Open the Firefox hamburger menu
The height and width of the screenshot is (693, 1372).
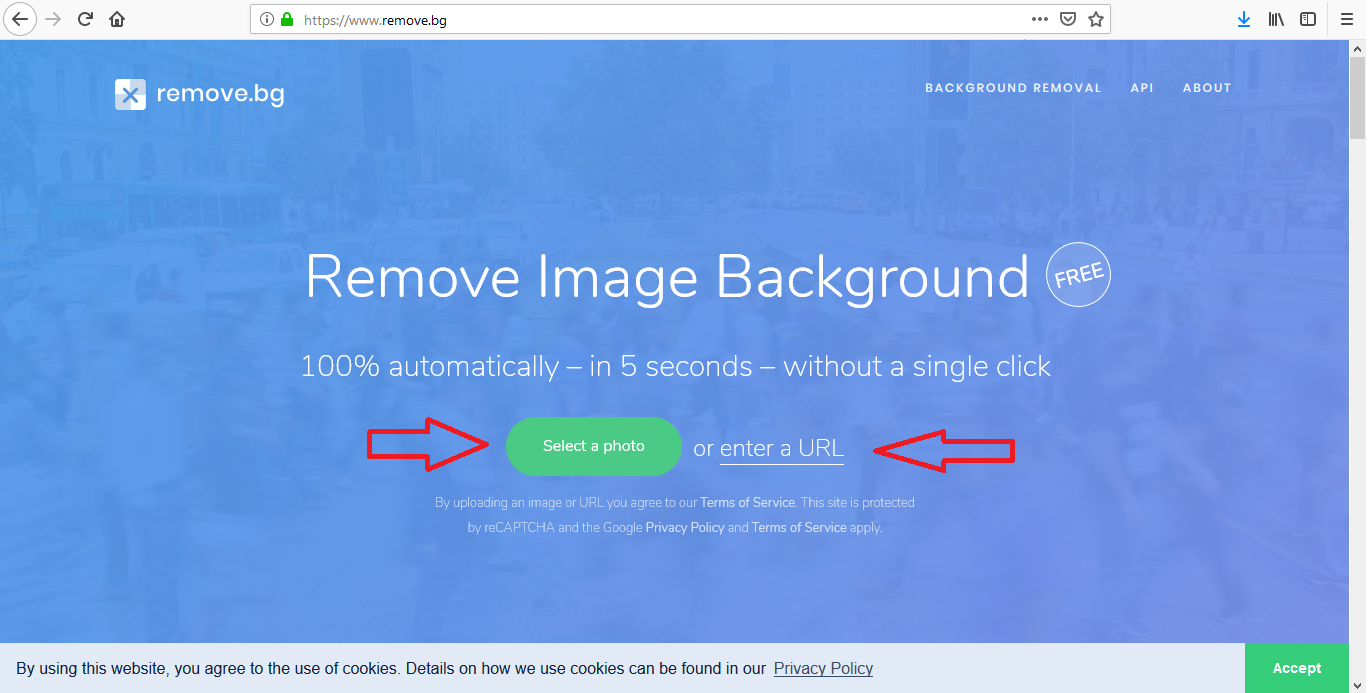point(1347,19)
